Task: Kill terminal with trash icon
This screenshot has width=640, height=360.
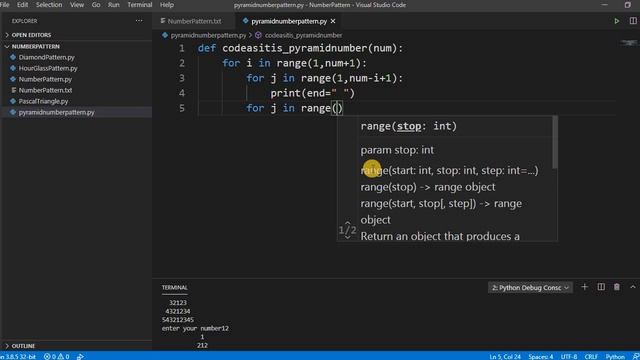Action: point(617,287)
